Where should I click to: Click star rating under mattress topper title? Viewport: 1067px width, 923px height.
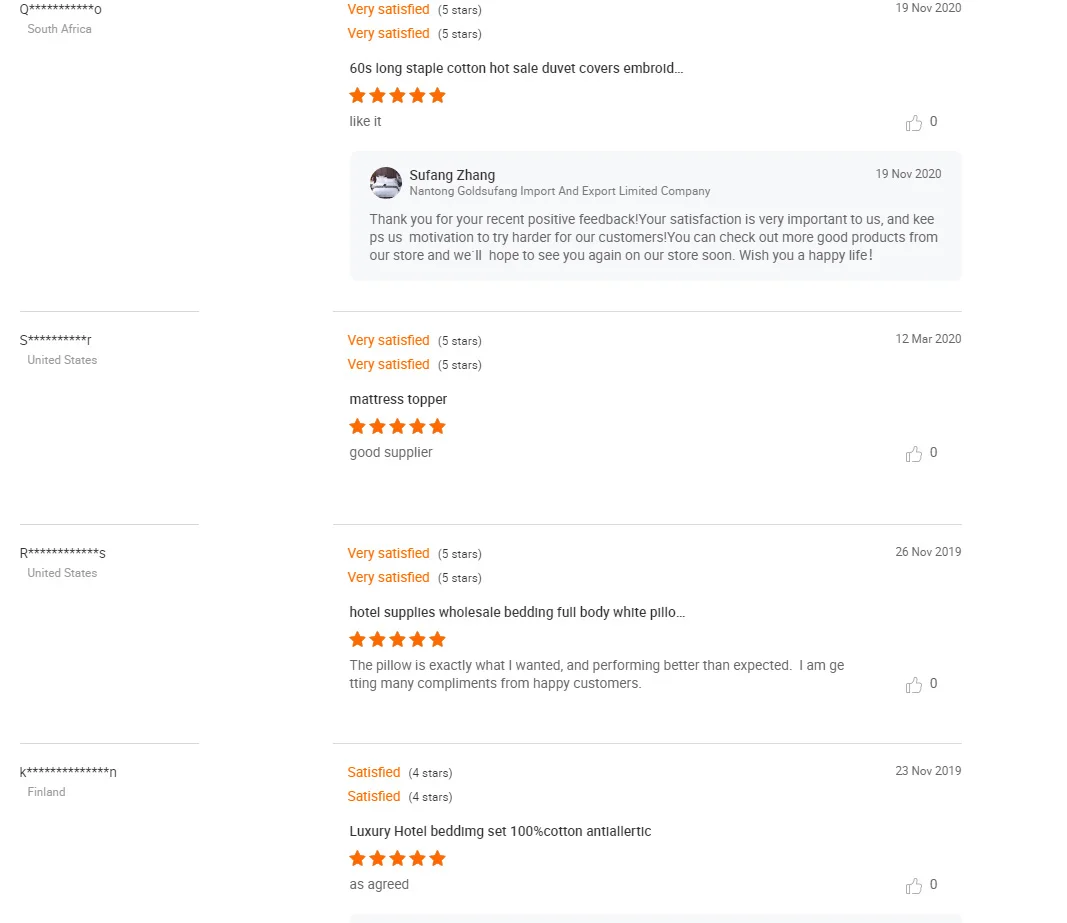[397, 427]
